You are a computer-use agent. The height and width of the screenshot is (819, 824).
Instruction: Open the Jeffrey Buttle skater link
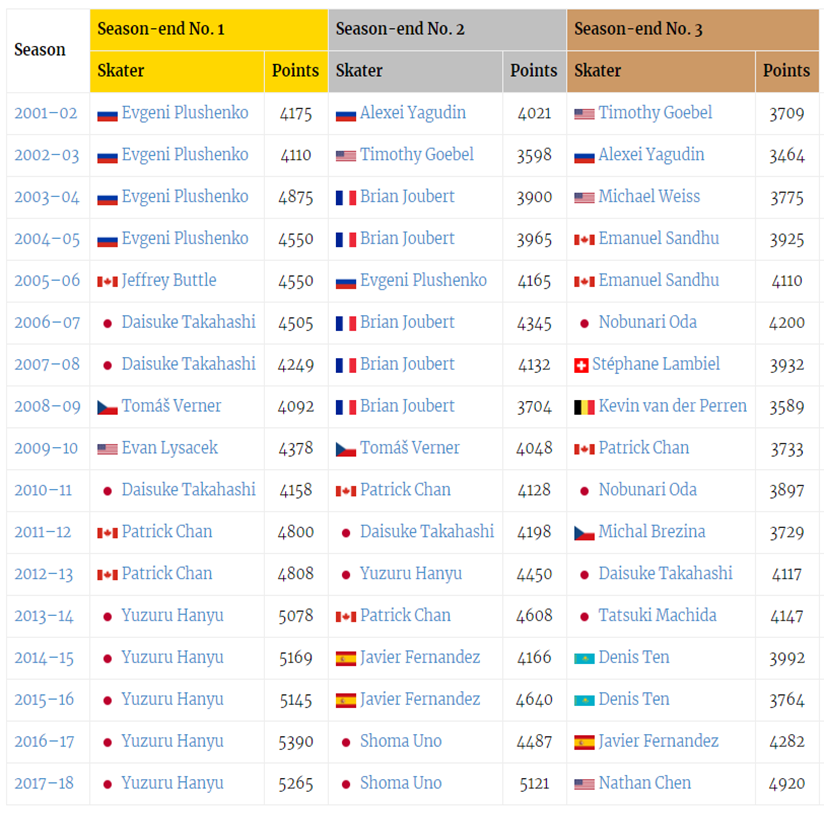tap(169, 280)
